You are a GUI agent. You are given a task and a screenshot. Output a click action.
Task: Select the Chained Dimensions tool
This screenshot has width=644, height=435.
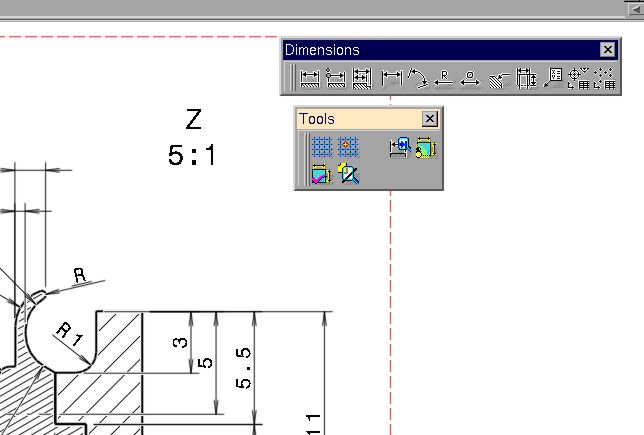click(310, 78)
